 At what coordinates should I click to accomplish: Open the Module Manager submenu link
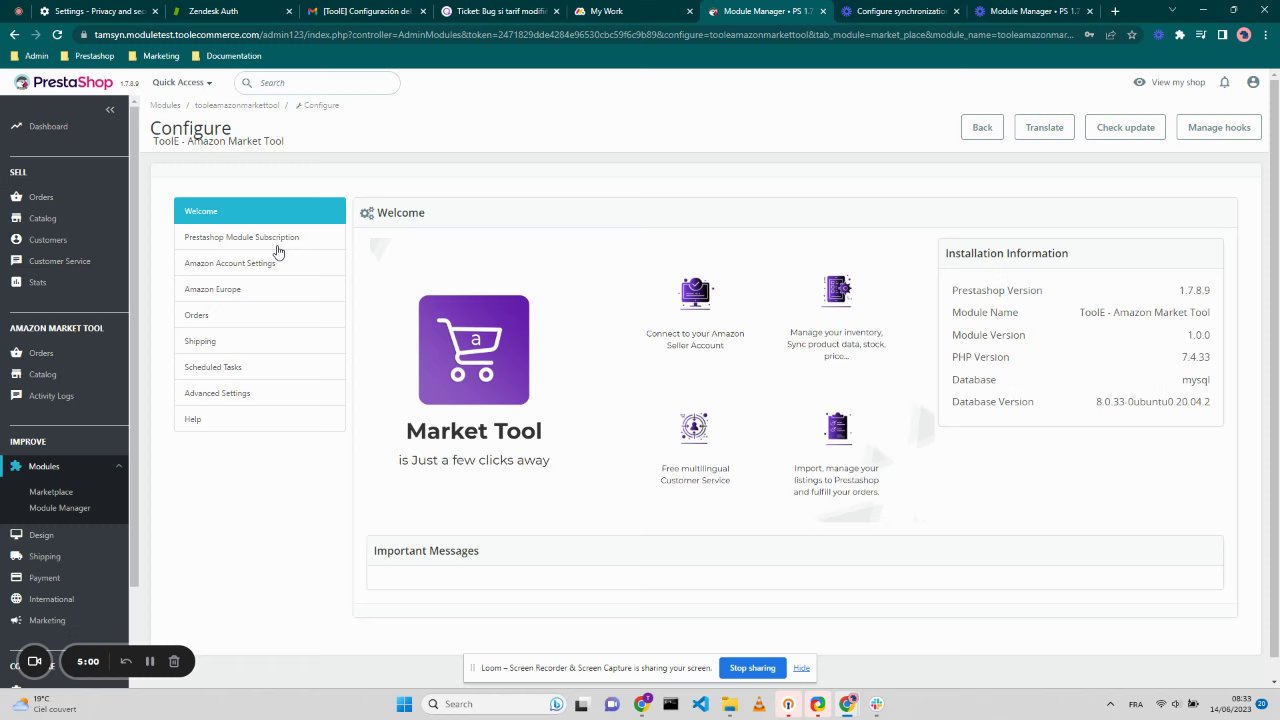click(60, 508)
